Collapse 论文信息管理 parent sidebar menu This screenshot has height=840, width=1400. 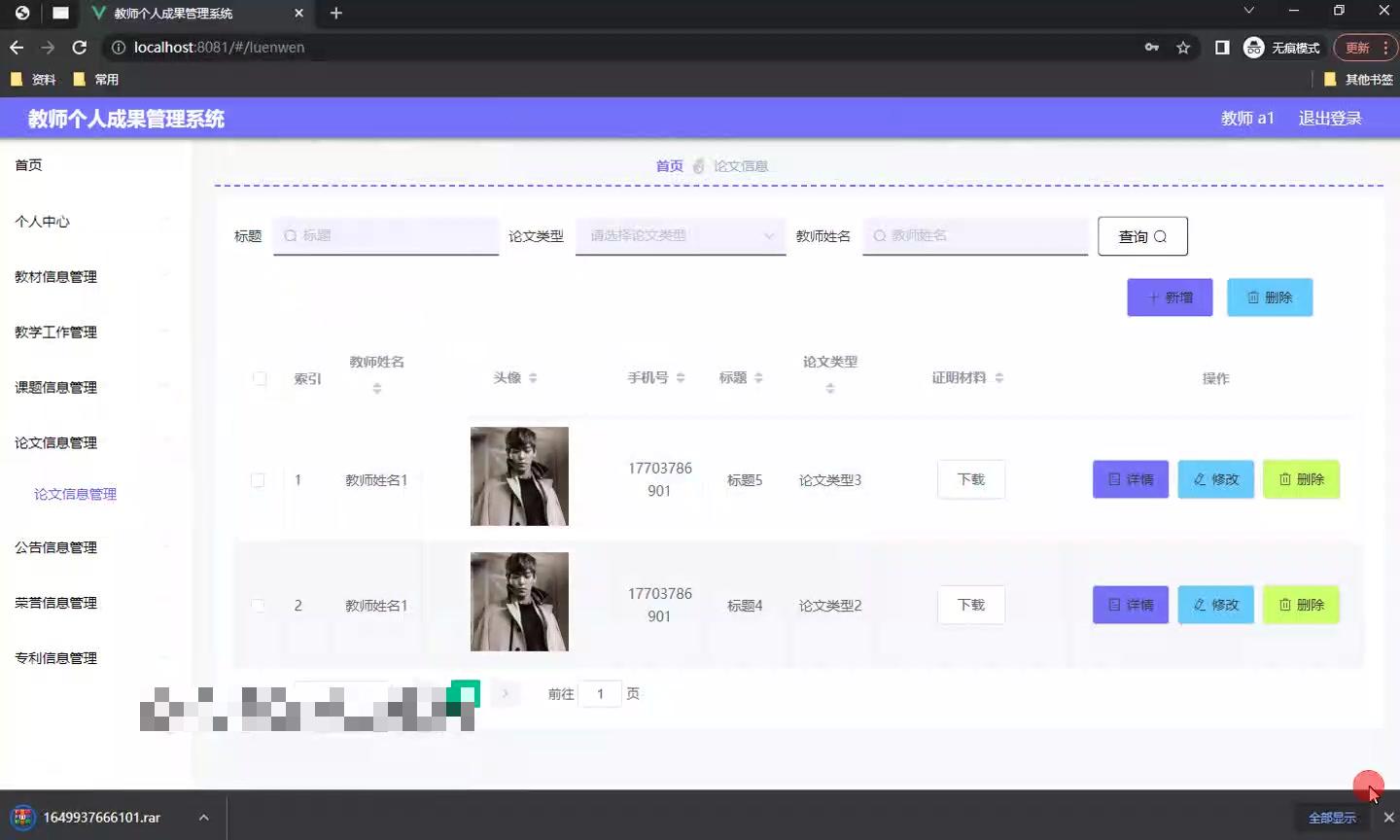tap(94, 443)
